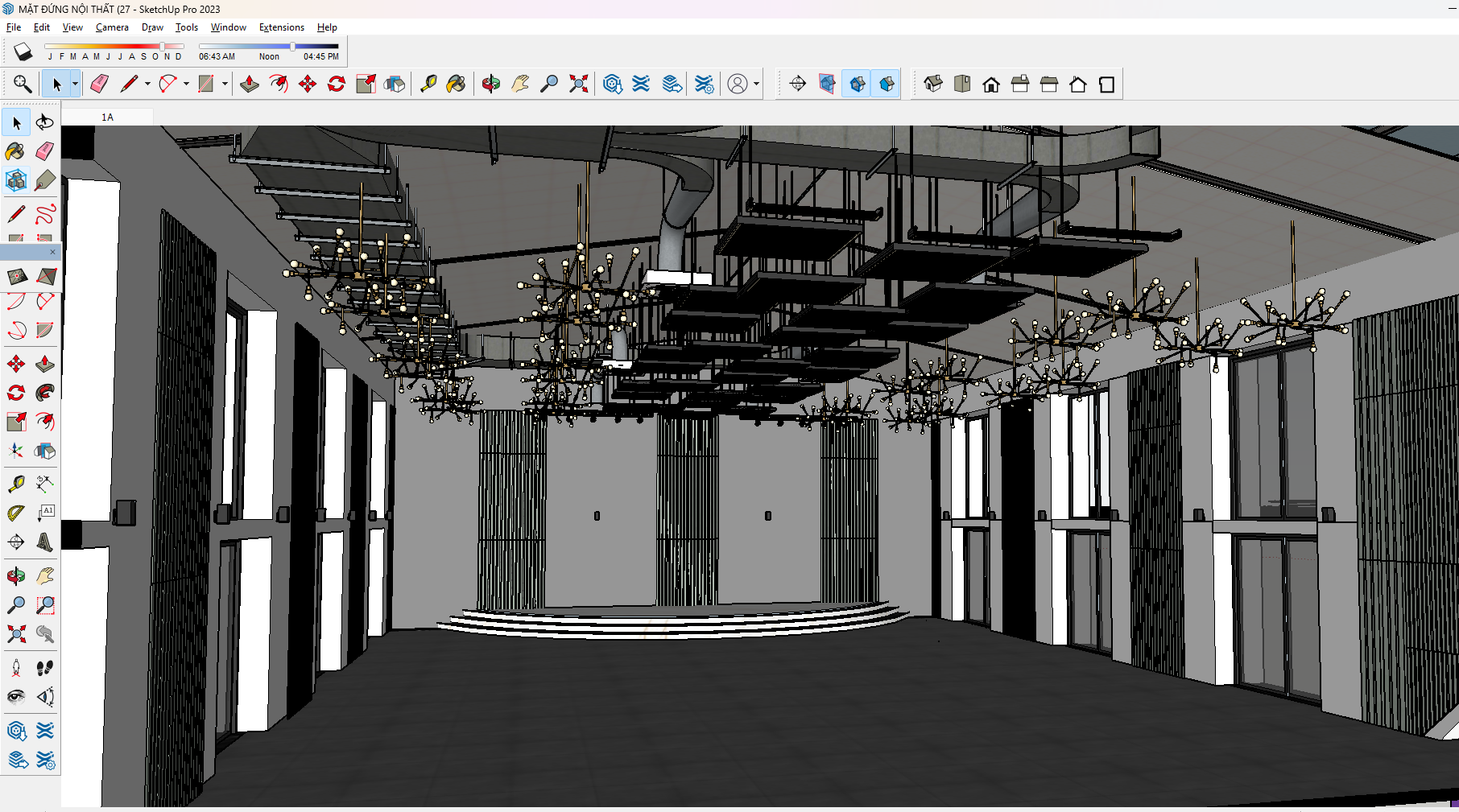Click Send to LayOut icon top toolbar
The image size is (1459, 812).
672,84
